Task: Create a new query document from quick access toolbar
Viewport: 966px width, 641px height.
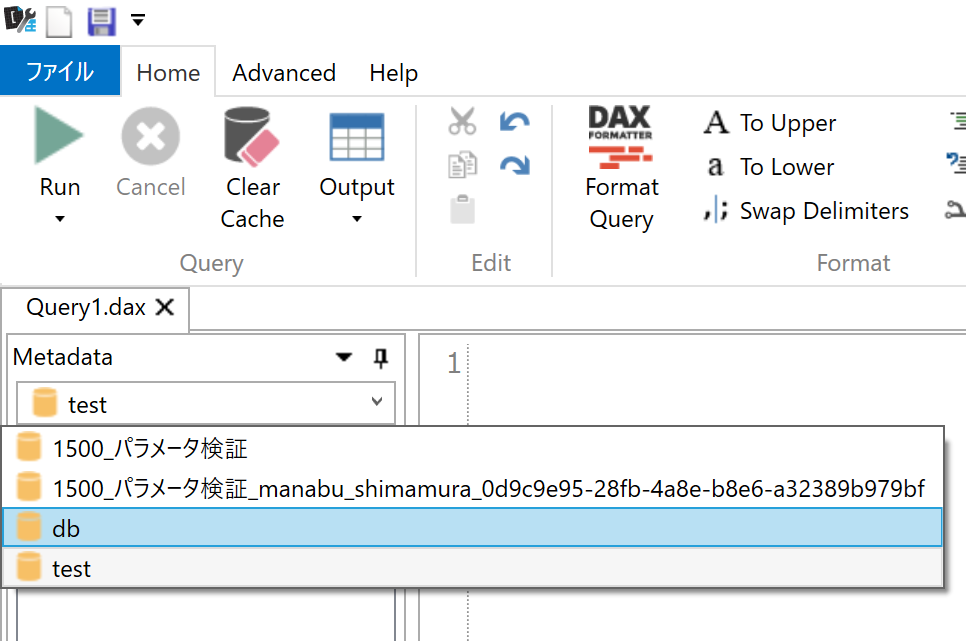Action: pos(59,22)
